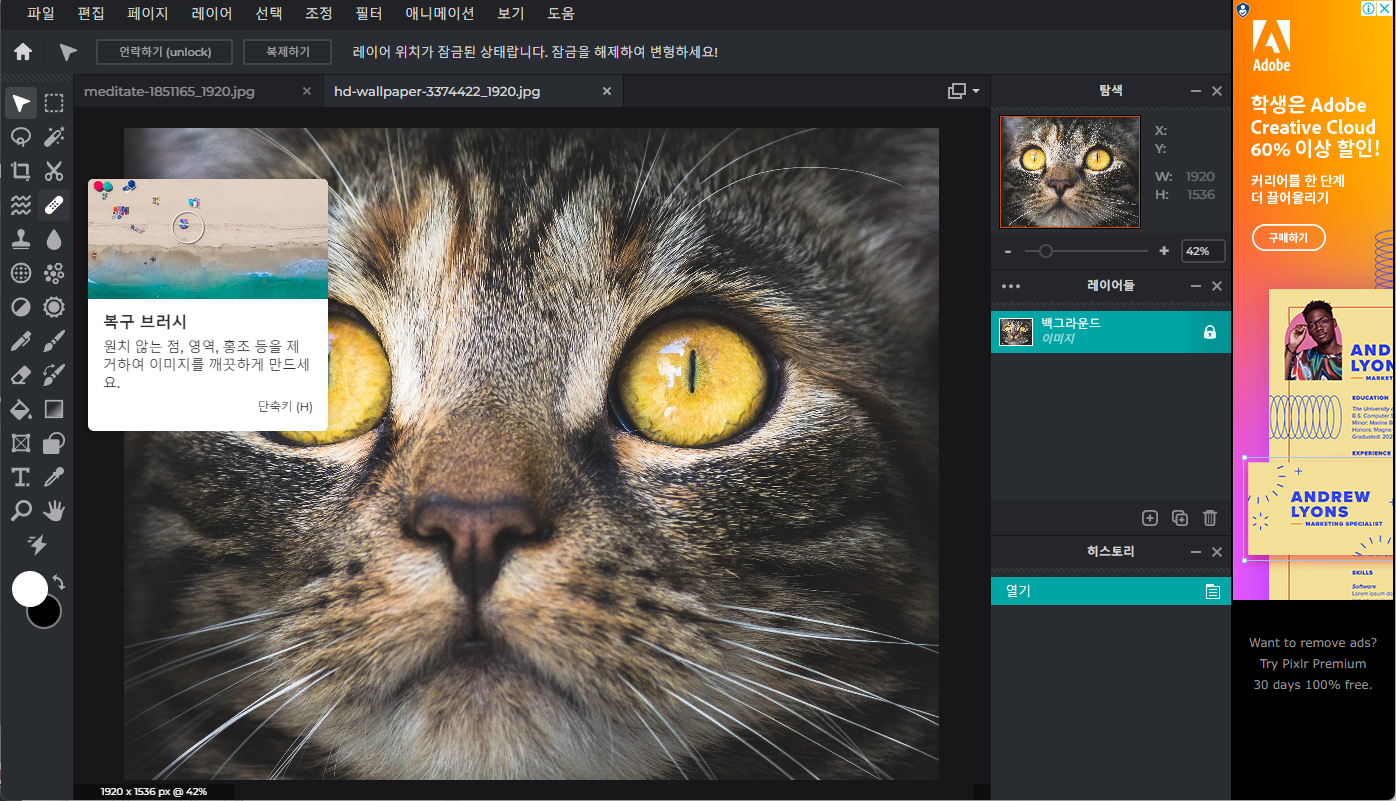Swap foreground and background colors
The image size is (1396, 801).
click(x=59, y=582)
